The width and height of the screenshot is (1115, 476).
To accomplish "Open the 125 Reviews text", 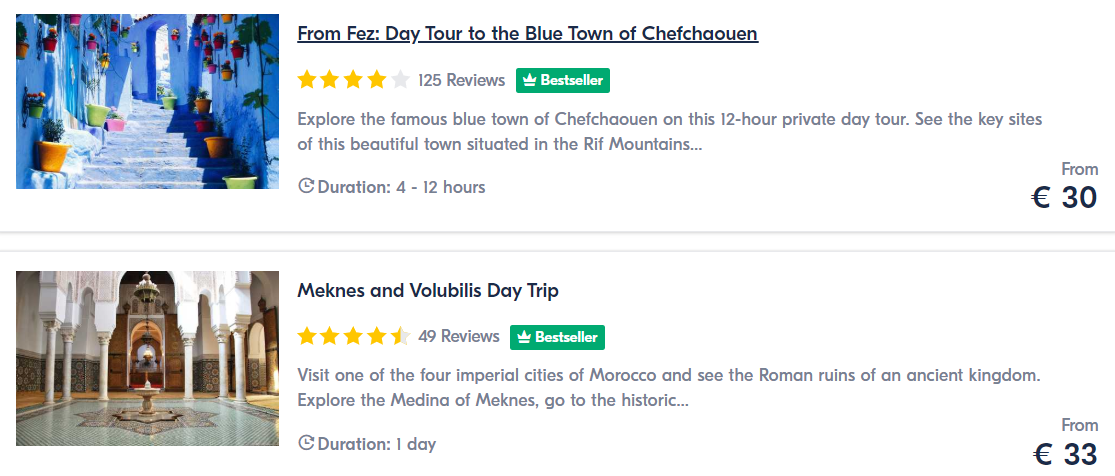I will [462, 80].
